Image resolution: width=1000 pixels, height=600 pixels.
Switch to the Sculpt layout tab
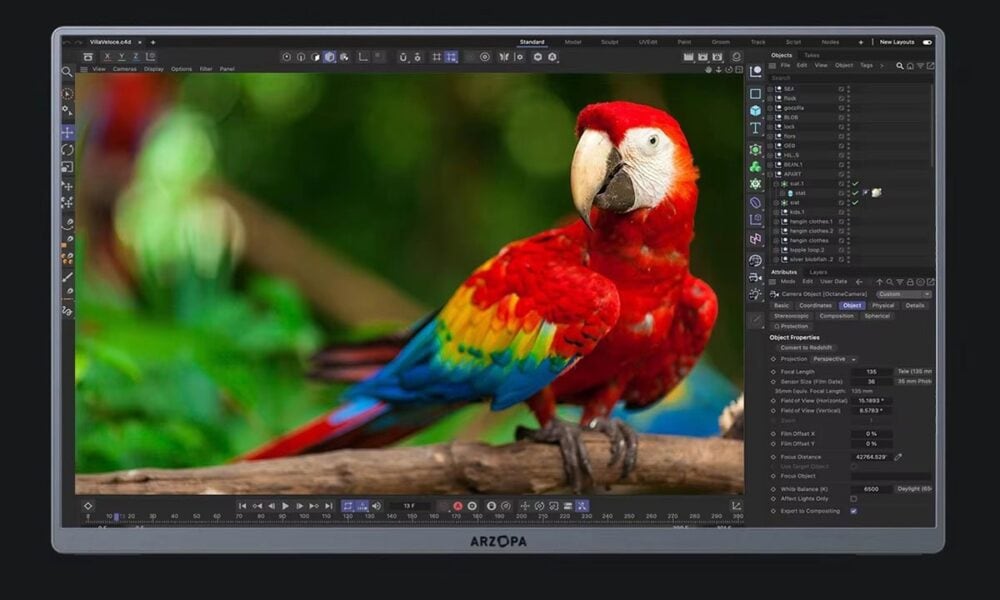tap(609, 42)
